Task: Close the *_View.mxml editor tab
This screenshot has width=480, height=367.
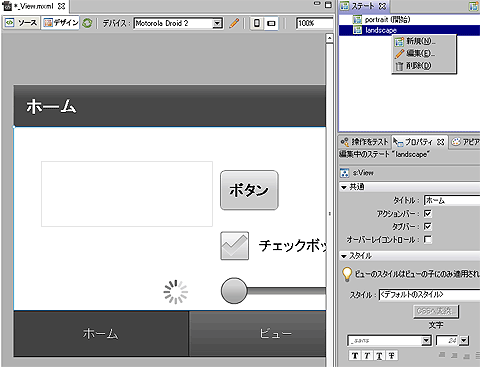Action: tap(61, 6)
